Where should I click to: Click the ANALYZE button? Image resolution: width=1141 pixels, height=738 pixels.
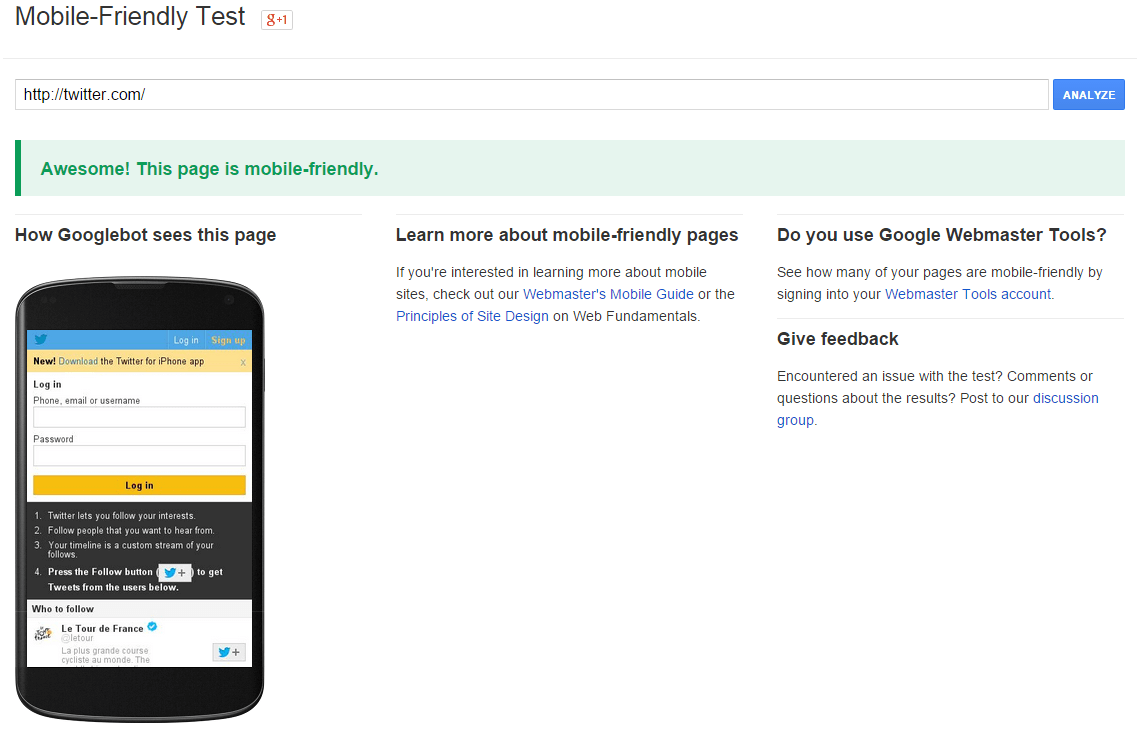1089,95
